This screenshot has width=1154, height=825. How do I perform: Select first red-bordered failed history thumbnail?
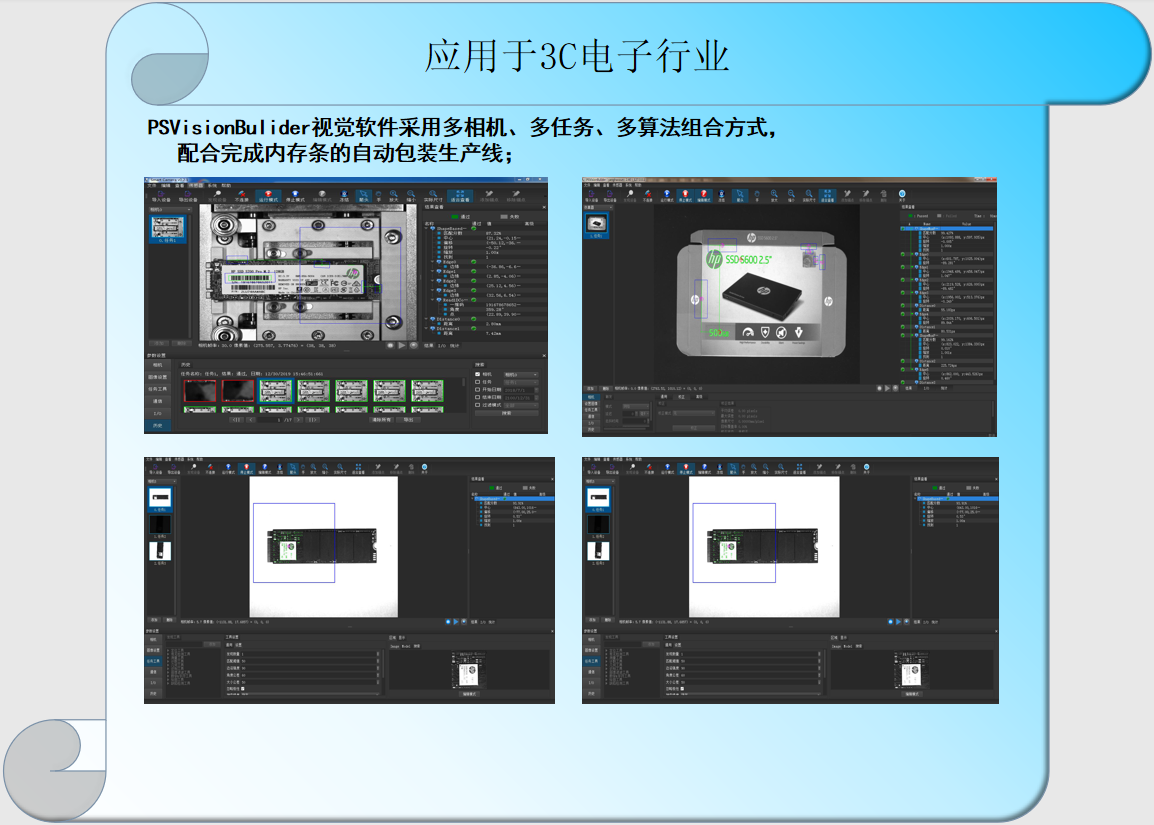click(201, 391)
